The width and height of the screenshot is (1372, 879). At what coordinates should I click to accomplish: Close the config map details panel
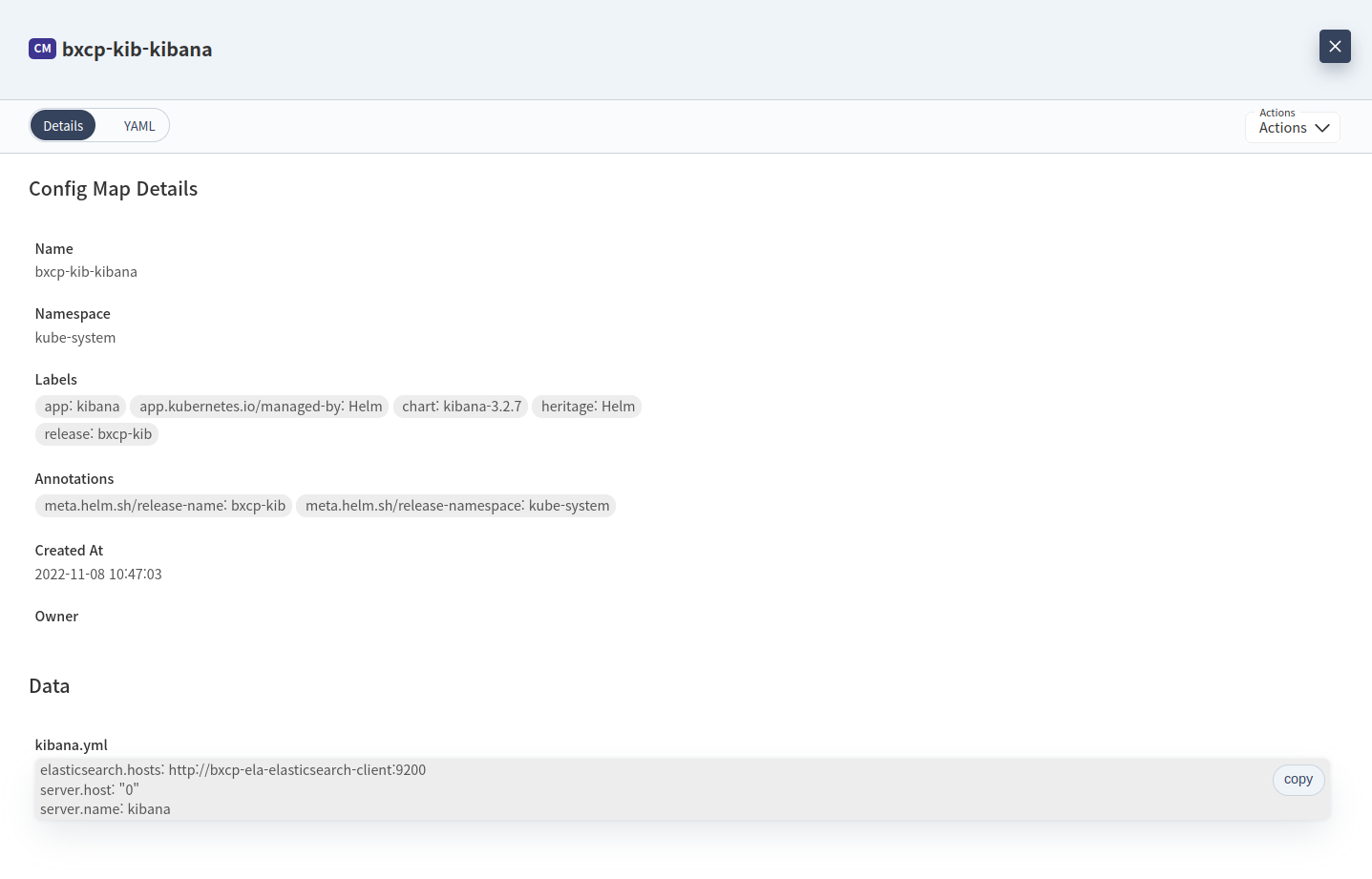tap(1335, 46)
